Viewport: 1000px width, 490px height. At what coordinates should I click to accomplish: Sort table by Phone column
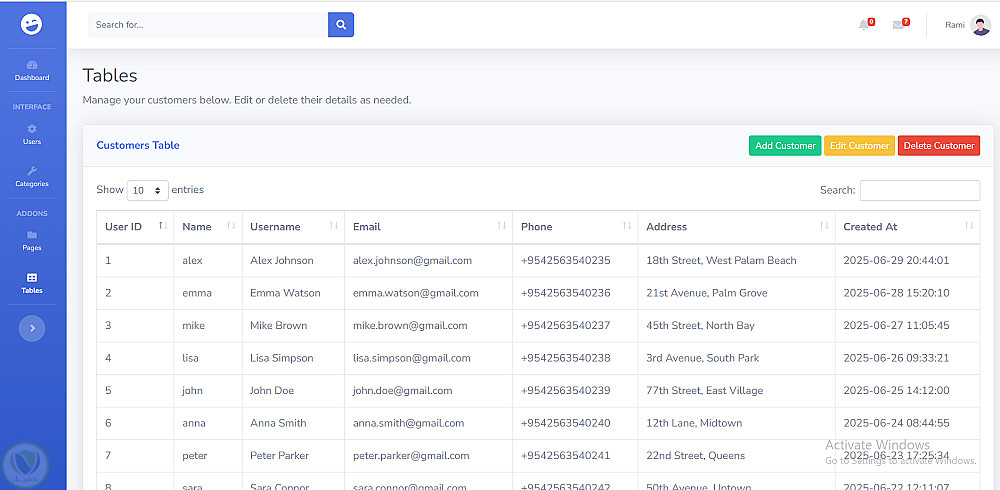[575, 226]
